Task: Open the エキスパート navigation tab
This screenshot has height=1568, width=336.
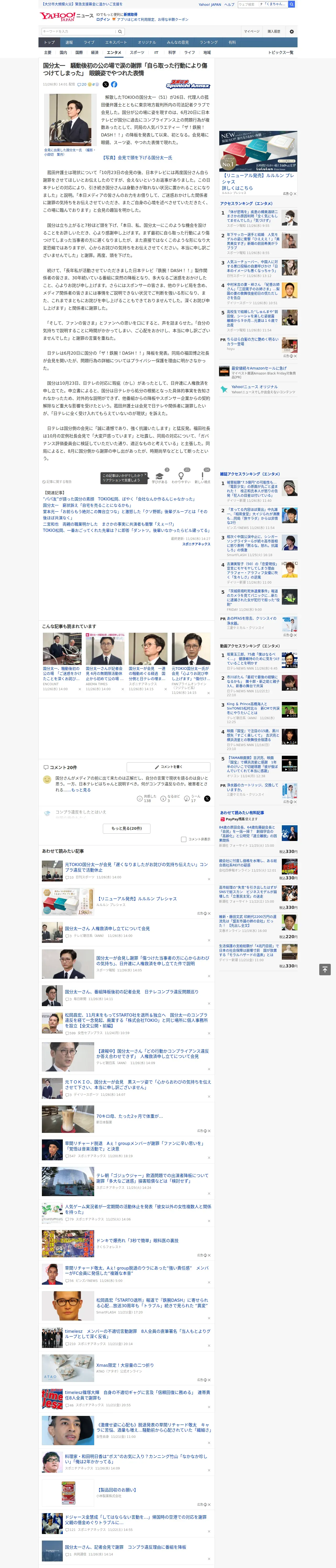Action: coord(116,43)
